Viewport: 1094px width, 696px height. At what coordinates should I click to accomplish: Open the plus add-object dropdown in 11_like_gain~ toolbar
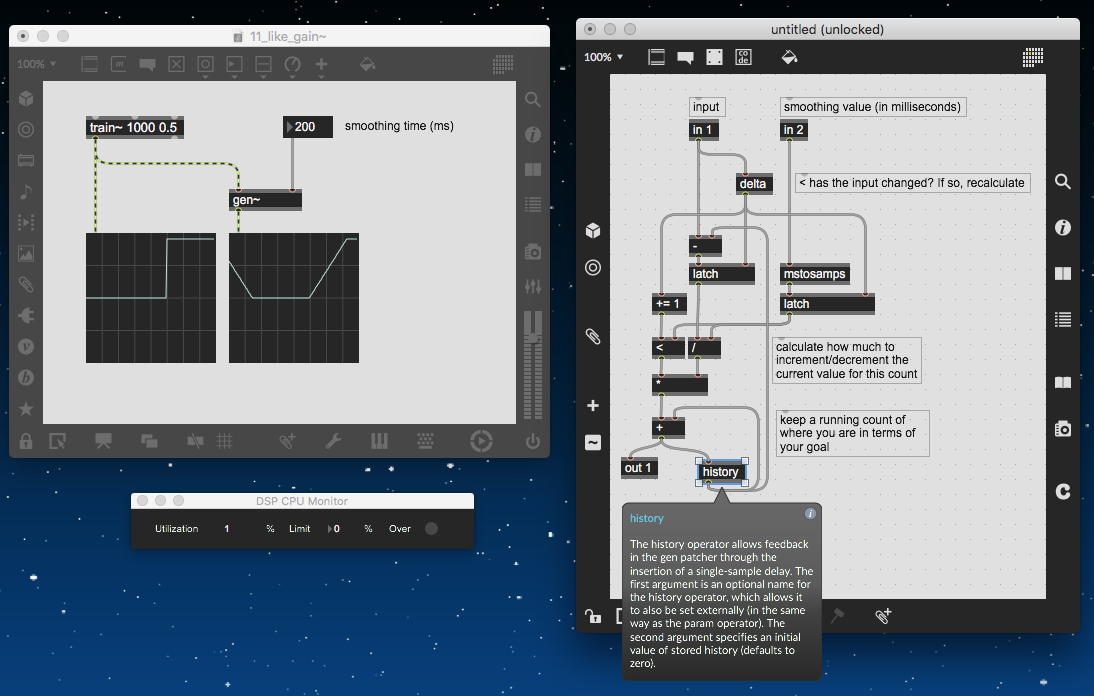tap(322, 65)
